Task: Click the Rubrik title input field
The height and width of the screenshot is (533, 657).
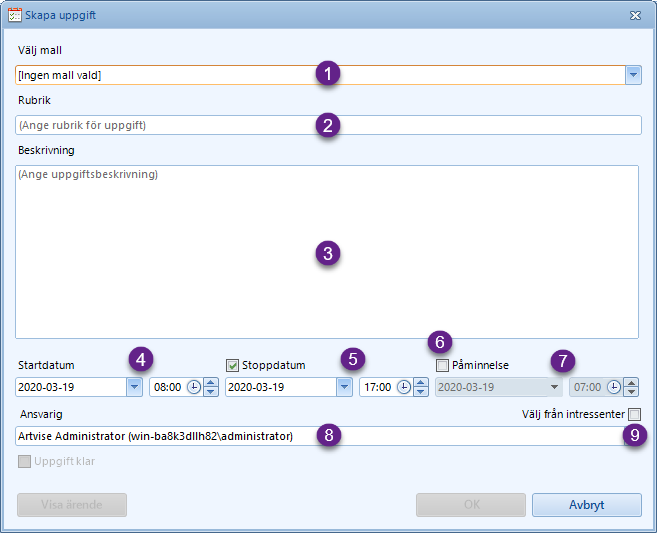Action: point(328,125)
